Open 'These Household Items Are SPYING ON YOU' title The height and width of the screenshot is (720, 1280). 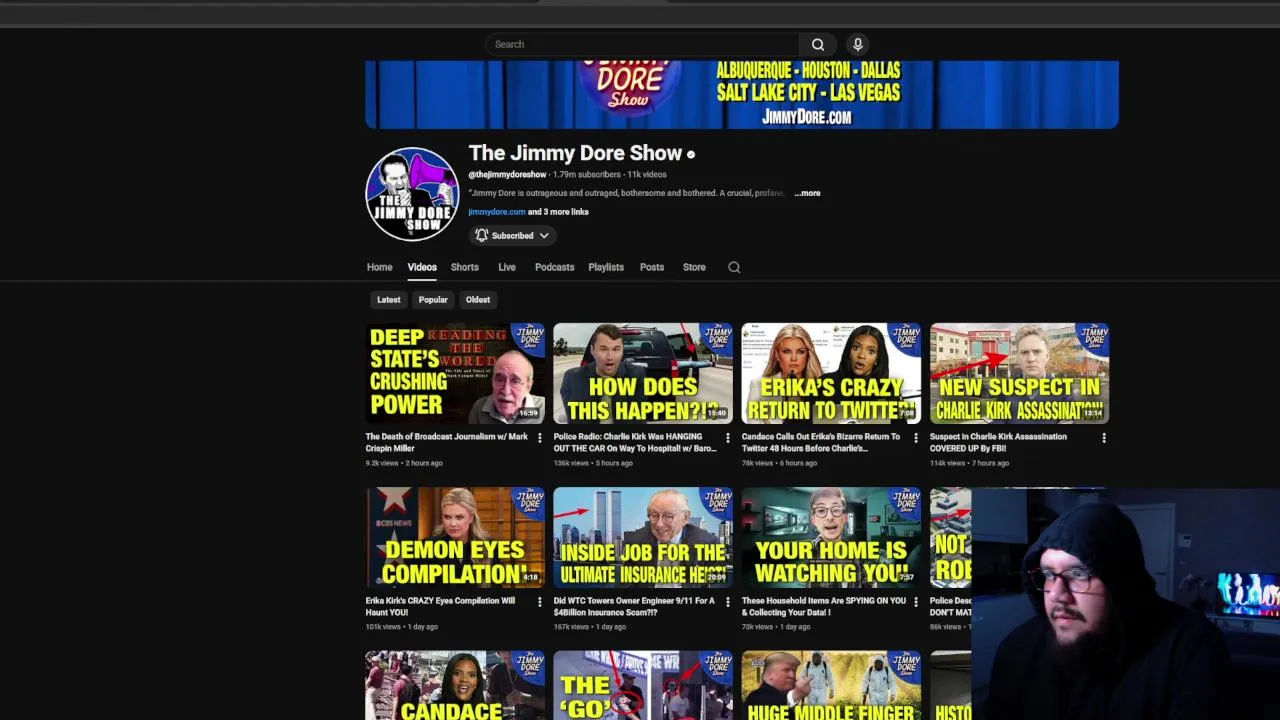tap(824, 606)
